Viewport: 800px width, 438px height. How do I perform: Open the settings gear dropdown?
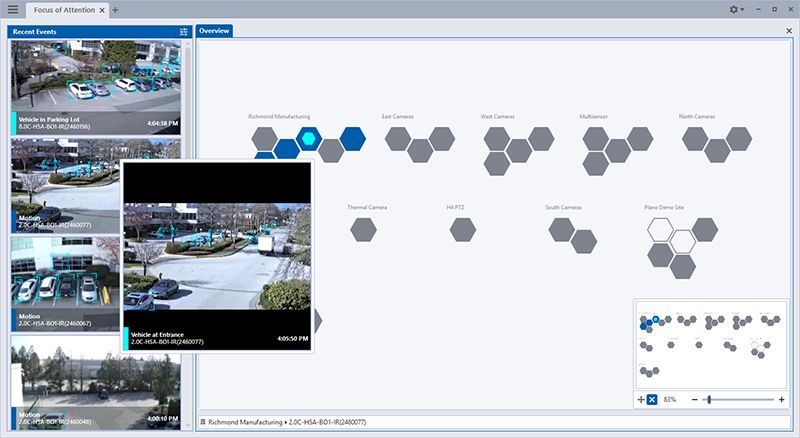coord(737,9)
